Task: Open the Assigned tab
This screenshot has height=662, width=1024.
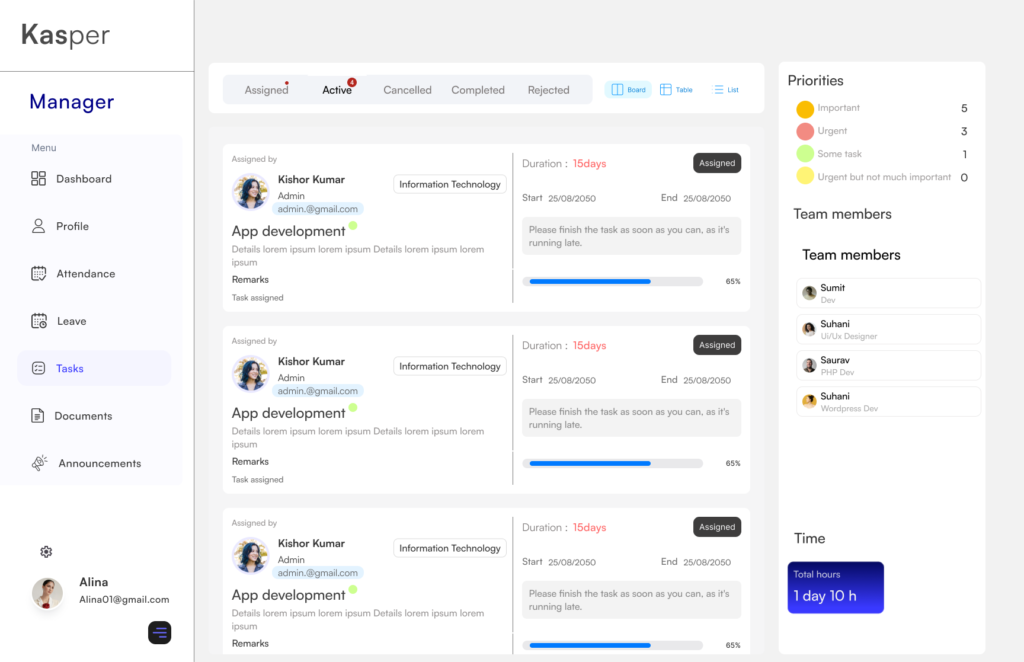Action: pos(266,90)
